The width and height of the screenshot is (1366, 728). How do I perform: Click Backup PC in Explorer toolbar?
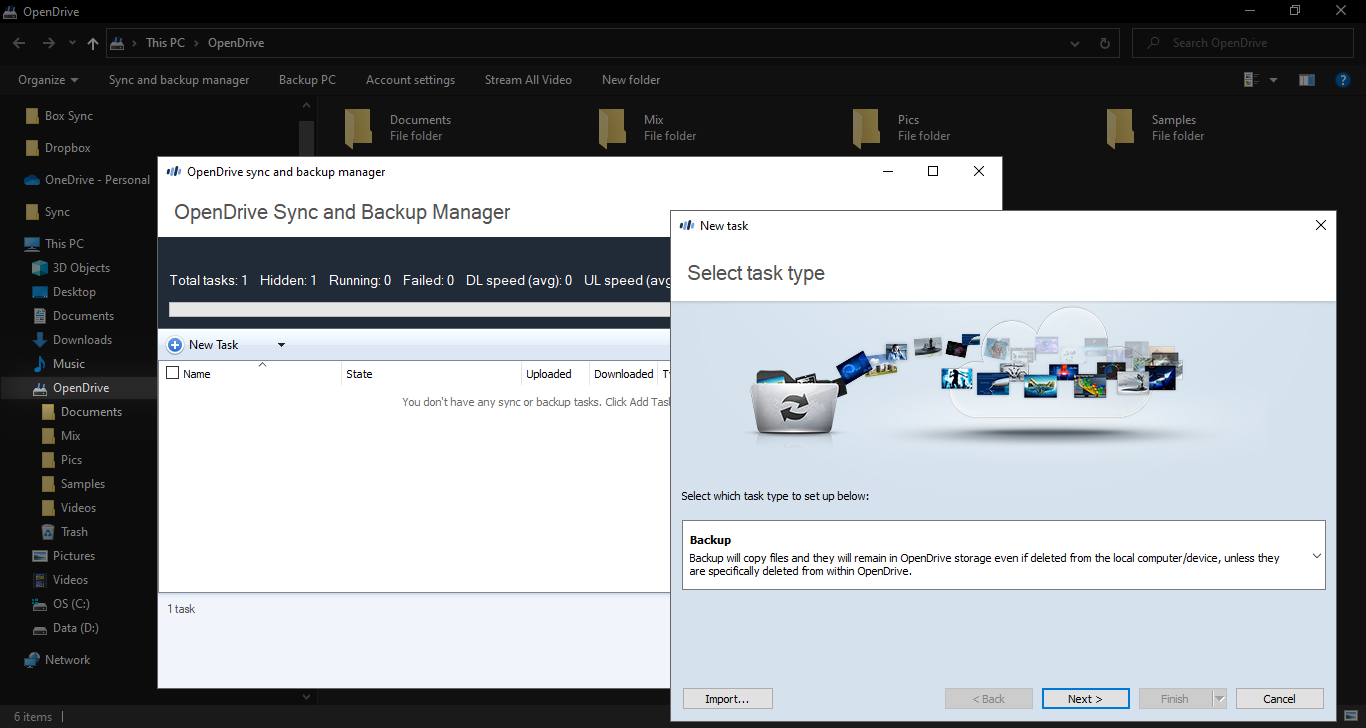[307, 80]
